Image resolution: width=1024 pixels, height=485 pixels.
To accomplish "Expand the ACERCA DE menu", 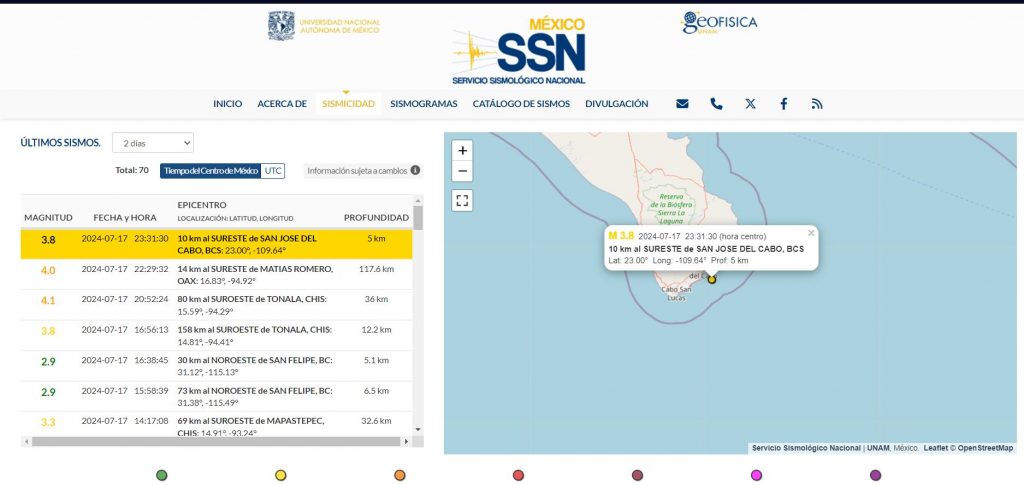I will [x=282, y=104].
